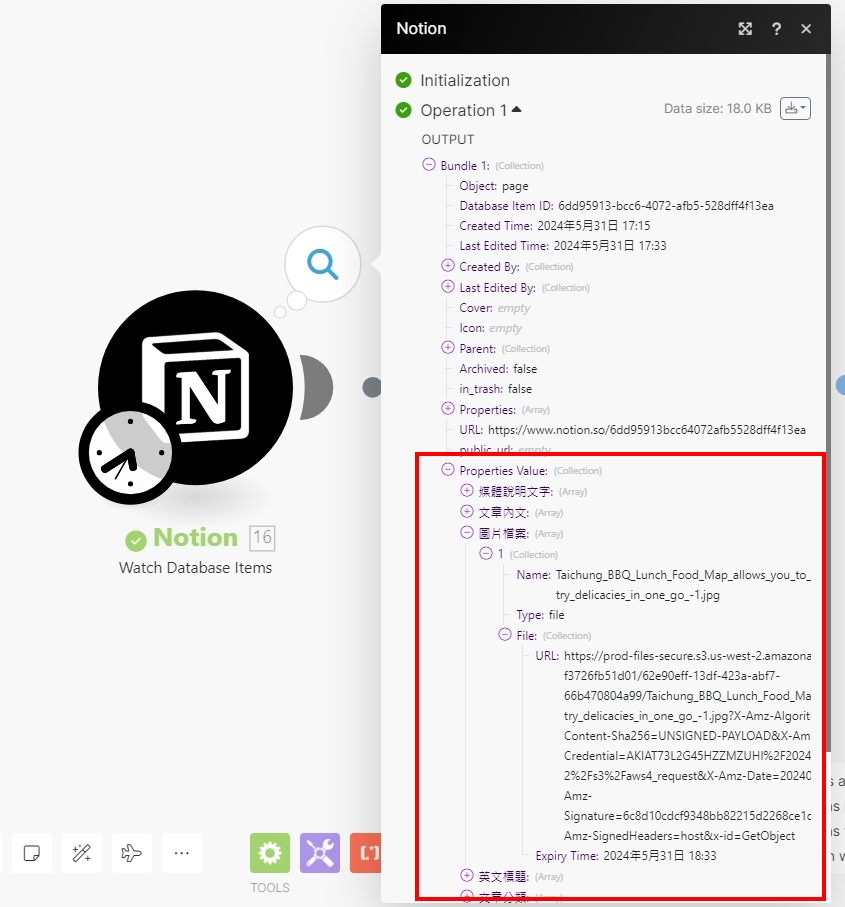Collapse the Operation 1 section

516,110
